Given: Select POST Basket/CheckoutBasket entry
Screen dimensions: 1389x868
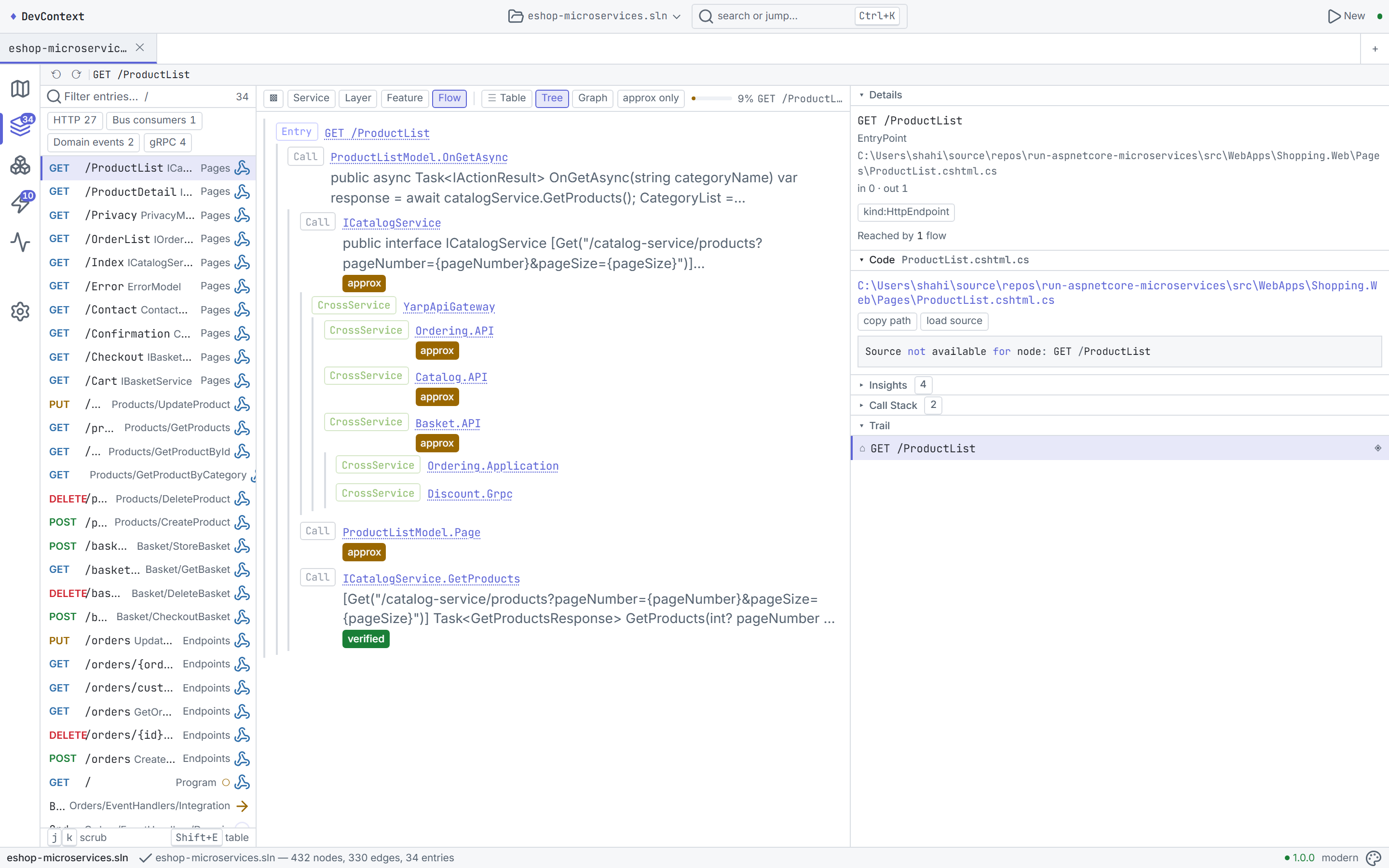Looking at the screenshot, I should (x=148, y=617).
